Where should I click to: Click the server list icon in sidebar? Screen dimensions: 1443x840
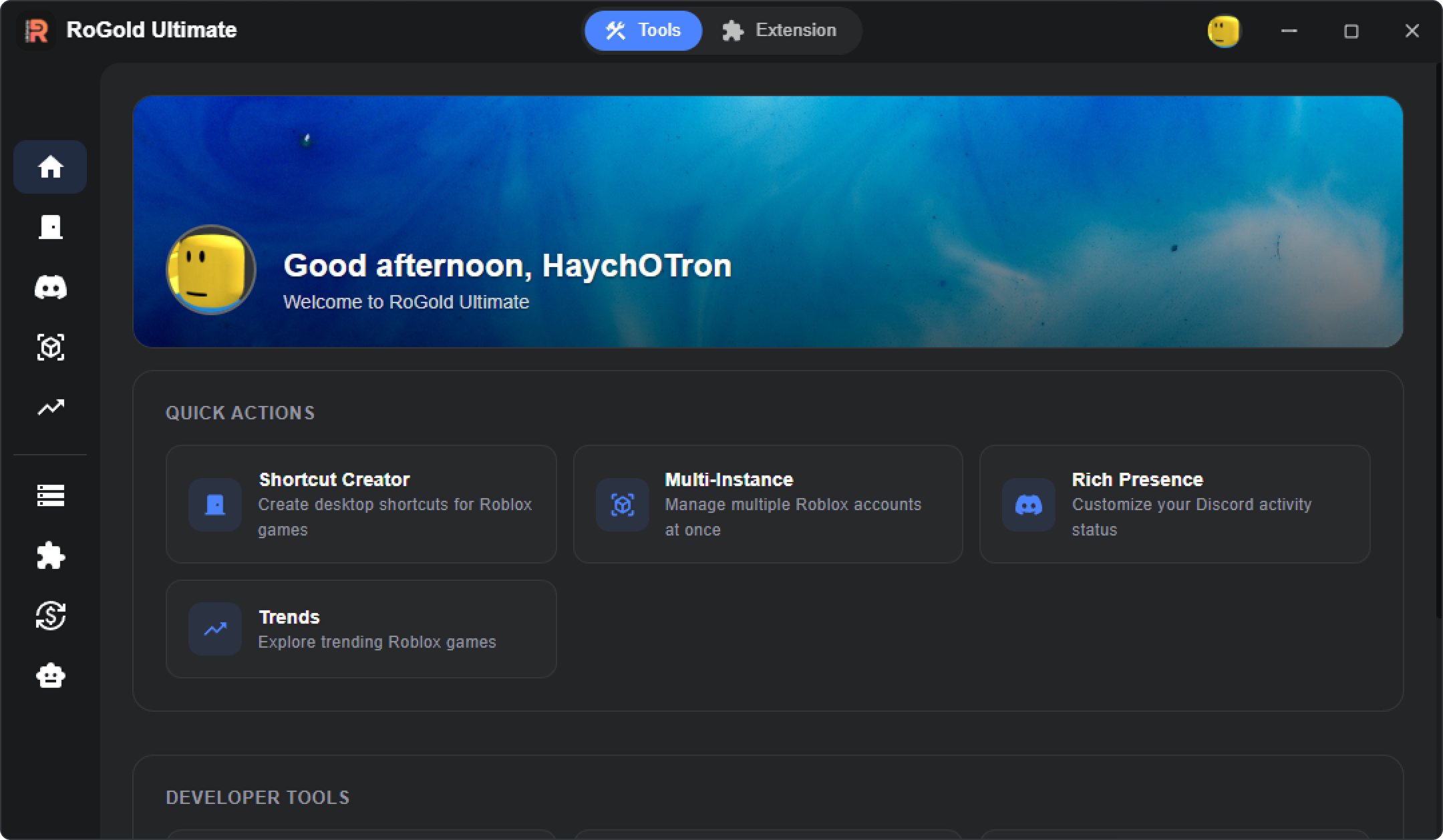coord(50,495)
